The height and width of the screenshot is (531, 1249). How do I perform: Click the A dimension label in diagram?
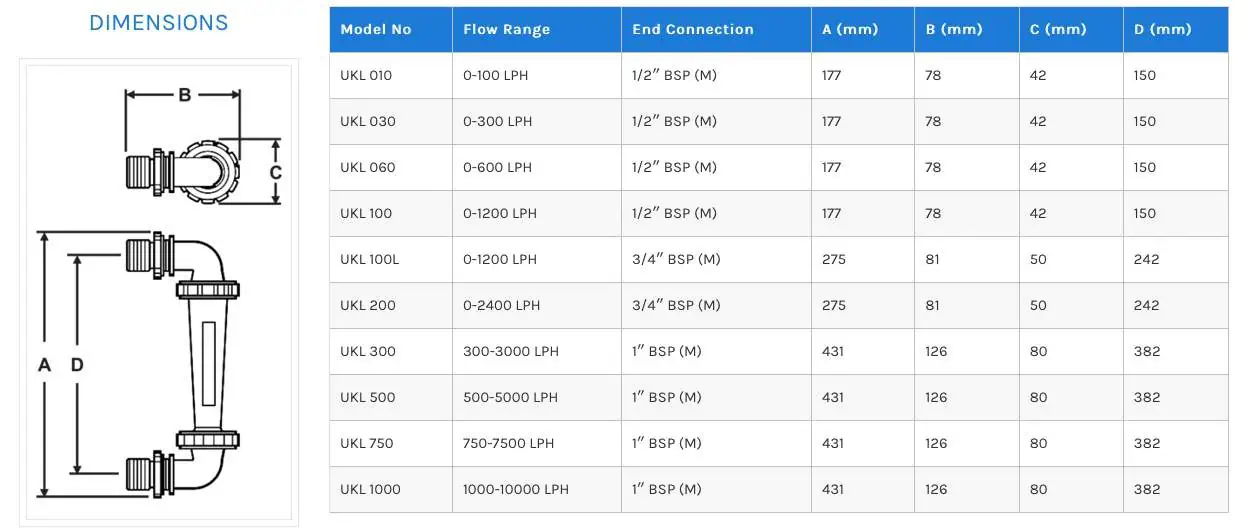(44, 366)
